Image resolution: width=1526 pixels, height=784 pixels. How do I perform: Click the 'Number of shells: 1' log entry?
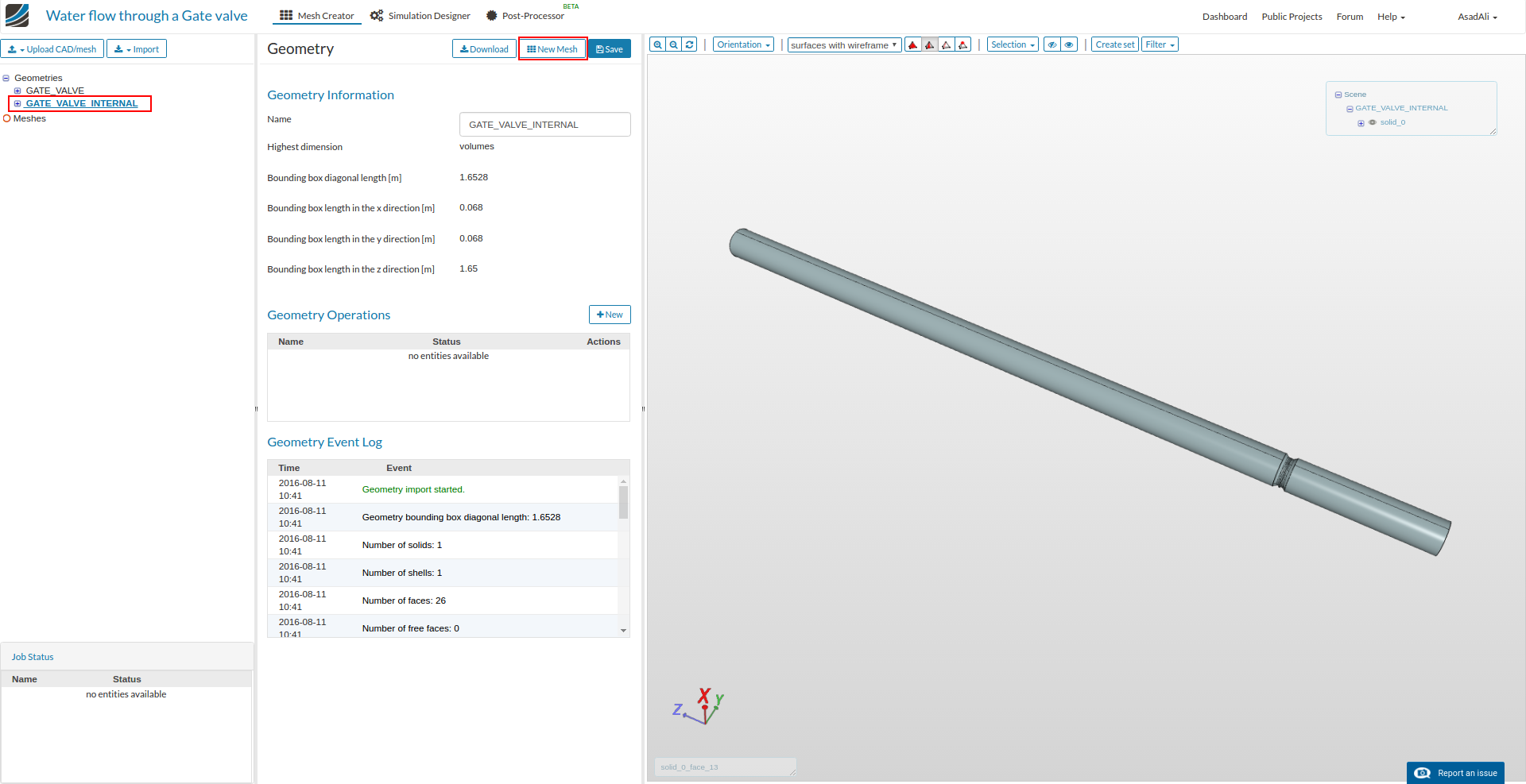[402, 573]
